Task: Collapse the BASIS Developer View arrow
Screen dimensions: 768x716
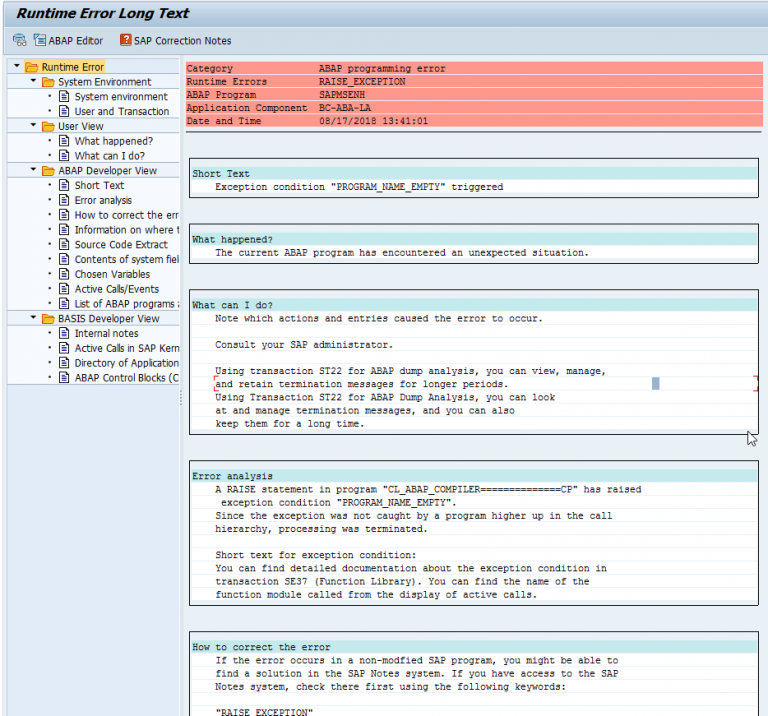Action: pyautogui.click(x=34, y=318)
